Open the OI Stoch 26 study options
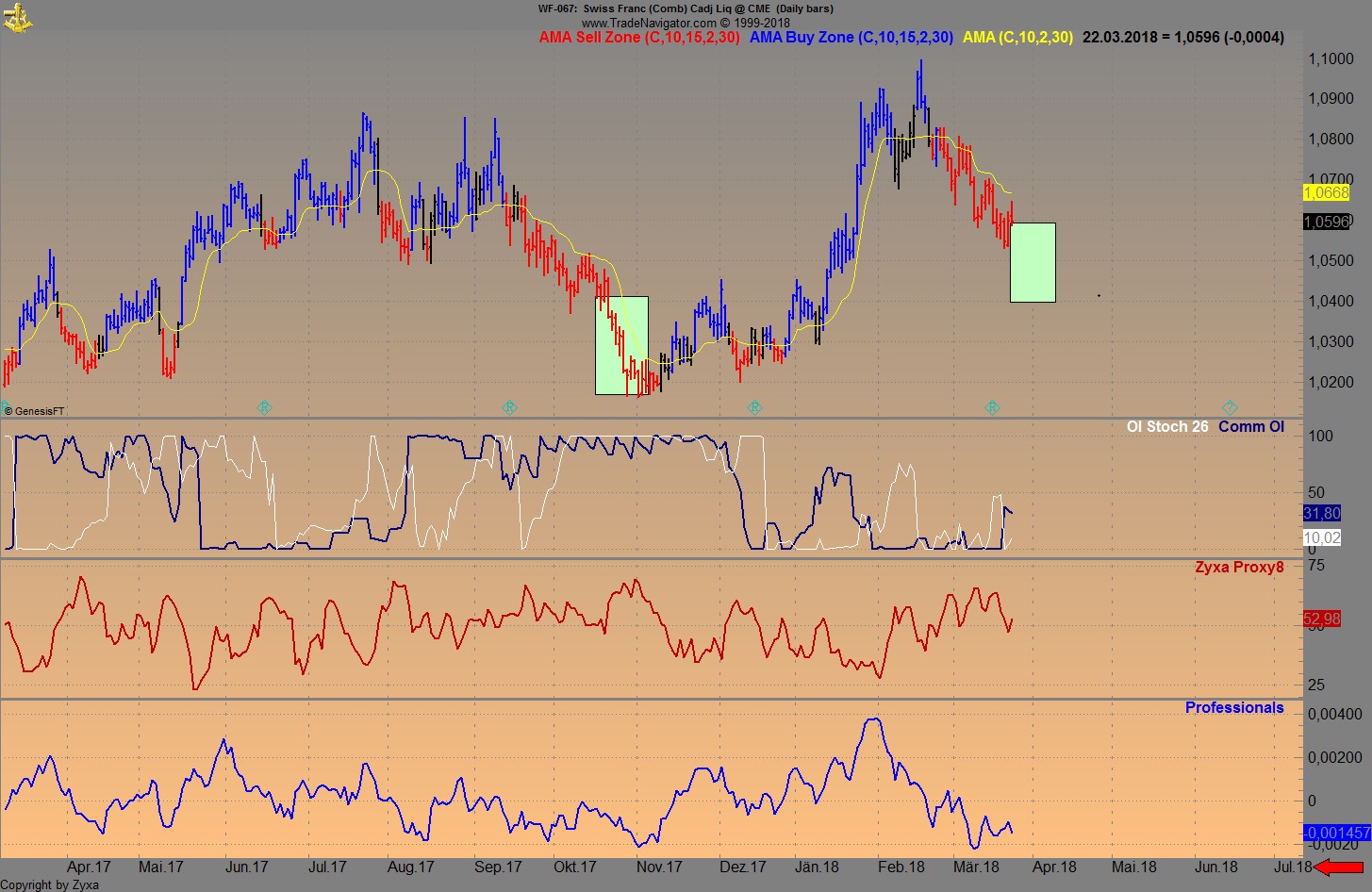 [x=1167, y=426]
